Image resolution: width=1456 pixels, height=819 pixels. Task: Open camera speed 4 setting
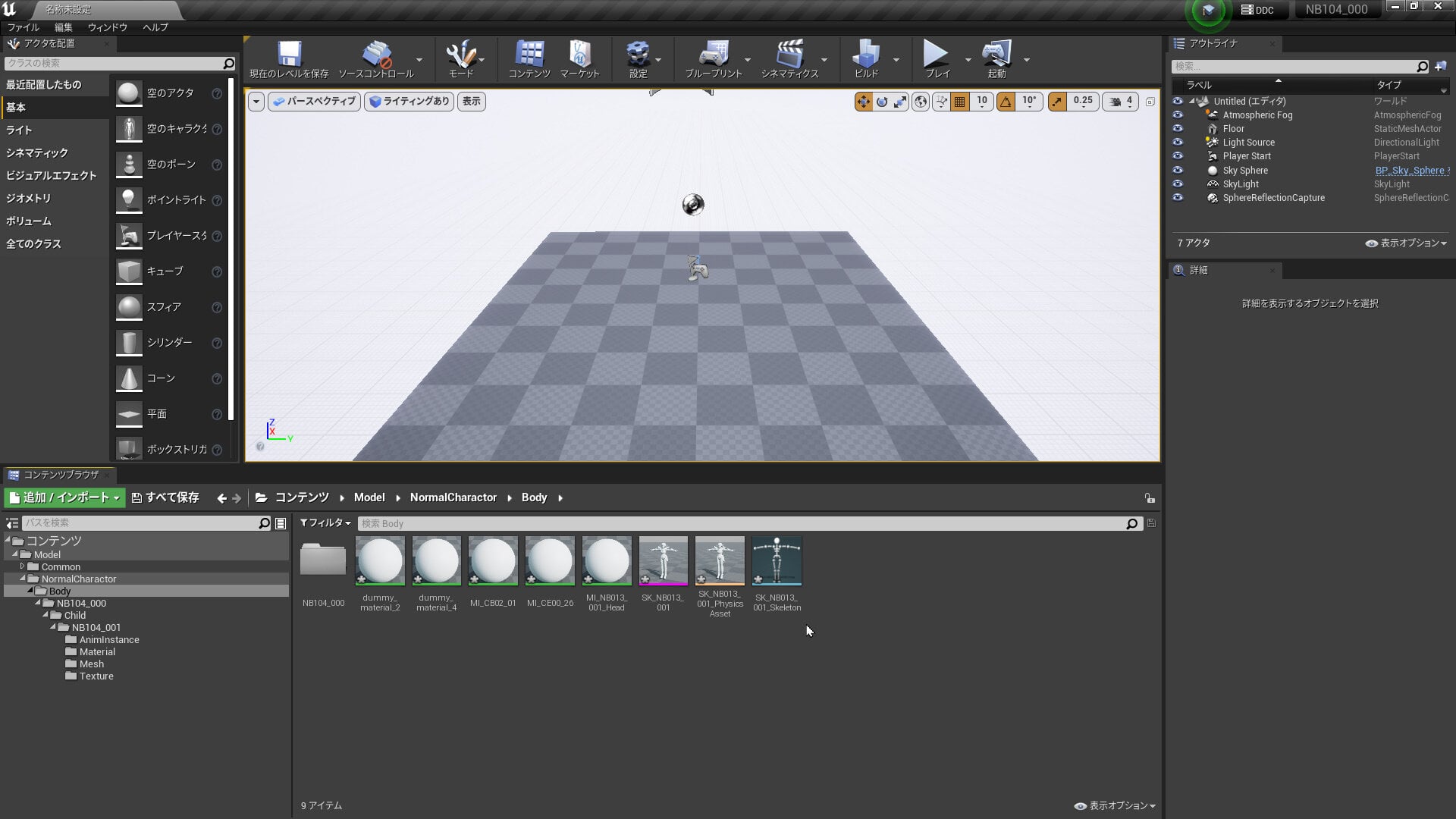tap(1122, 102)
